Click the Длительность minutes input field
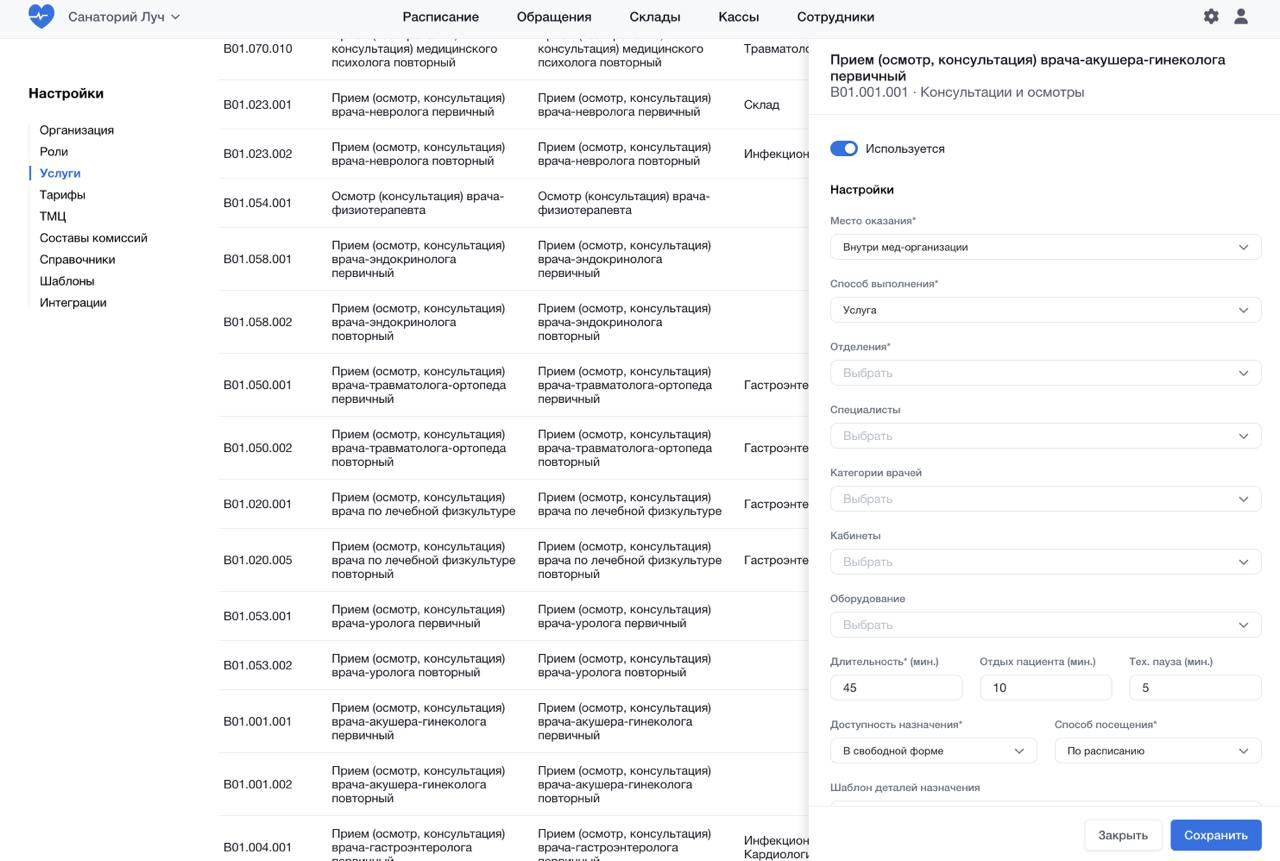Viewport: 1280px width, 861px height. point(896,688)
